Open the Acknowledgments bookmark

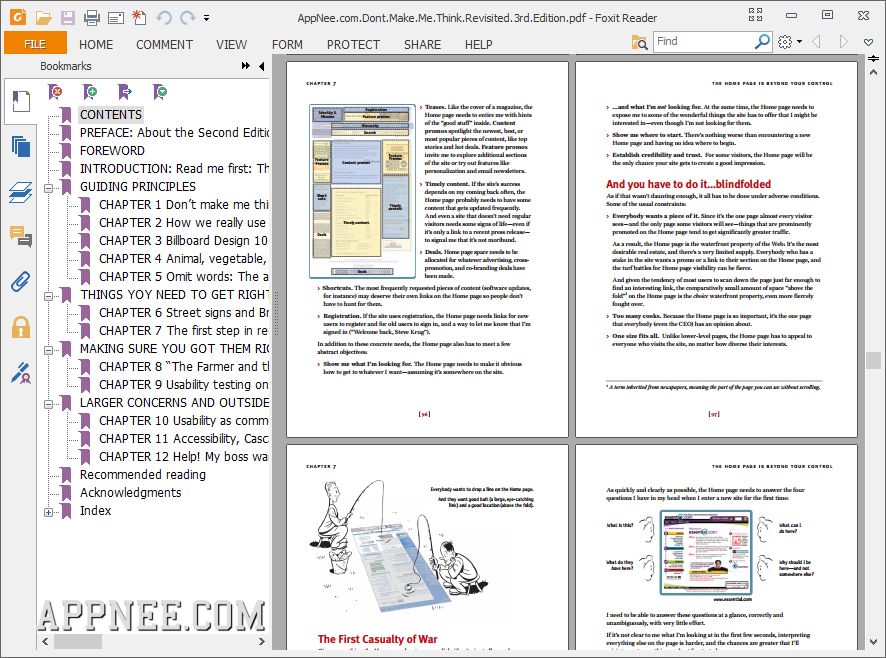pyautogui.click(x=131, y=493)
